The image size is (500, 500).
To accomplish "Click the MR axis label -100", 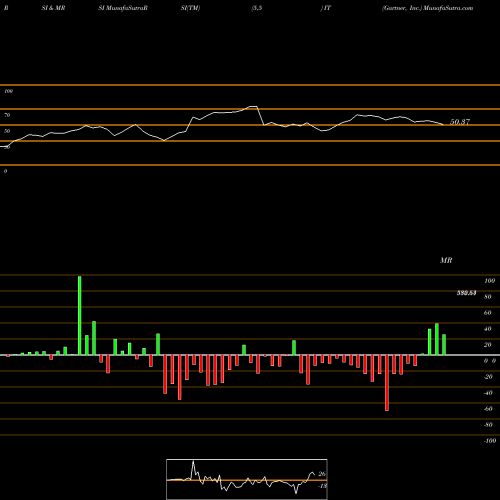I will (x=490, y=441).
